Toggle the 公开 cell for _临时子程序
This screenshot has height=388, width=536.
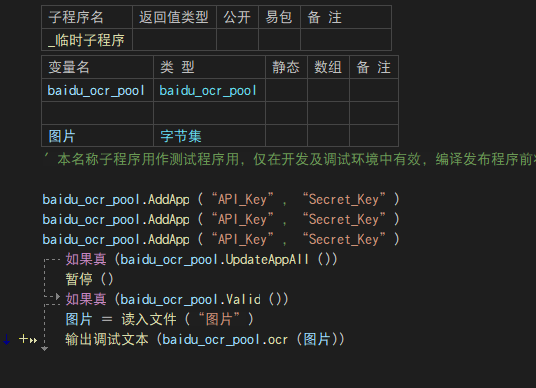[238, 40]
